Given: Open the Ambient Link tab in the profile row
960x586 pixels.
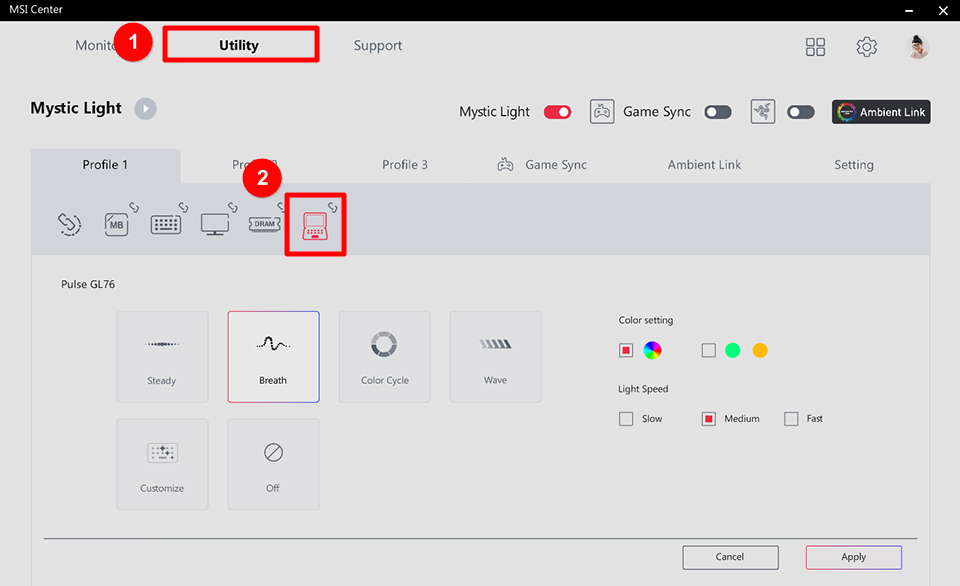Looking at the screenshot, I should point(704,165).
